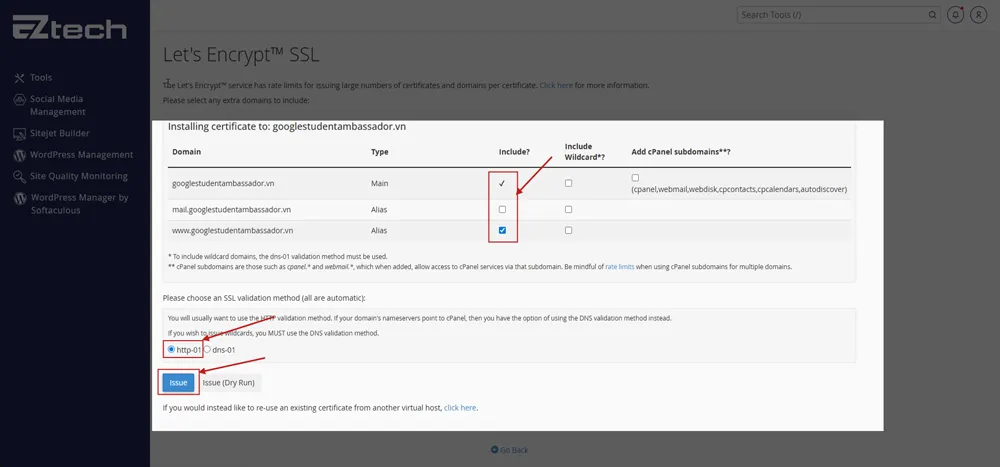Click the Go Back link
The image size is (1000, 467).
[x=514, y=450]
